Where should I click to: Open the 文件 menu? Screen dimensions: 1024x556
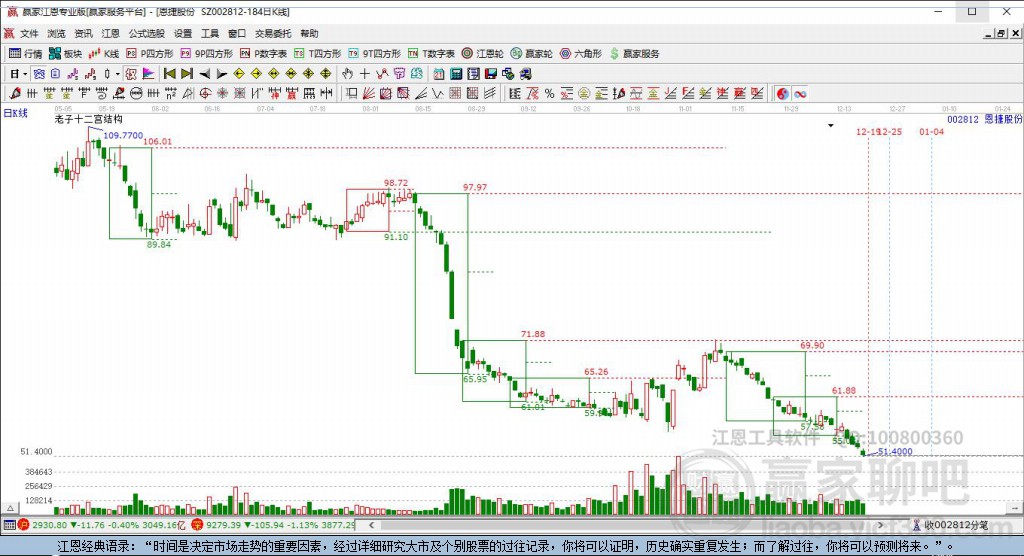pos(29,33)
